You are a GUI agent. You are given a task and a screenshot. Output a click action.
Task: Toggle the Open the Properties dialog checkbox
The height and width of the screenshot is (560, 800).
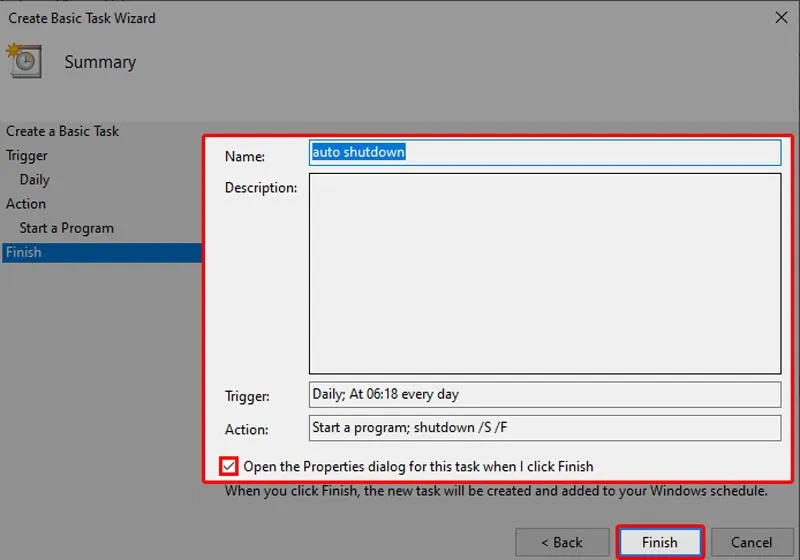[x=231, y=466]
